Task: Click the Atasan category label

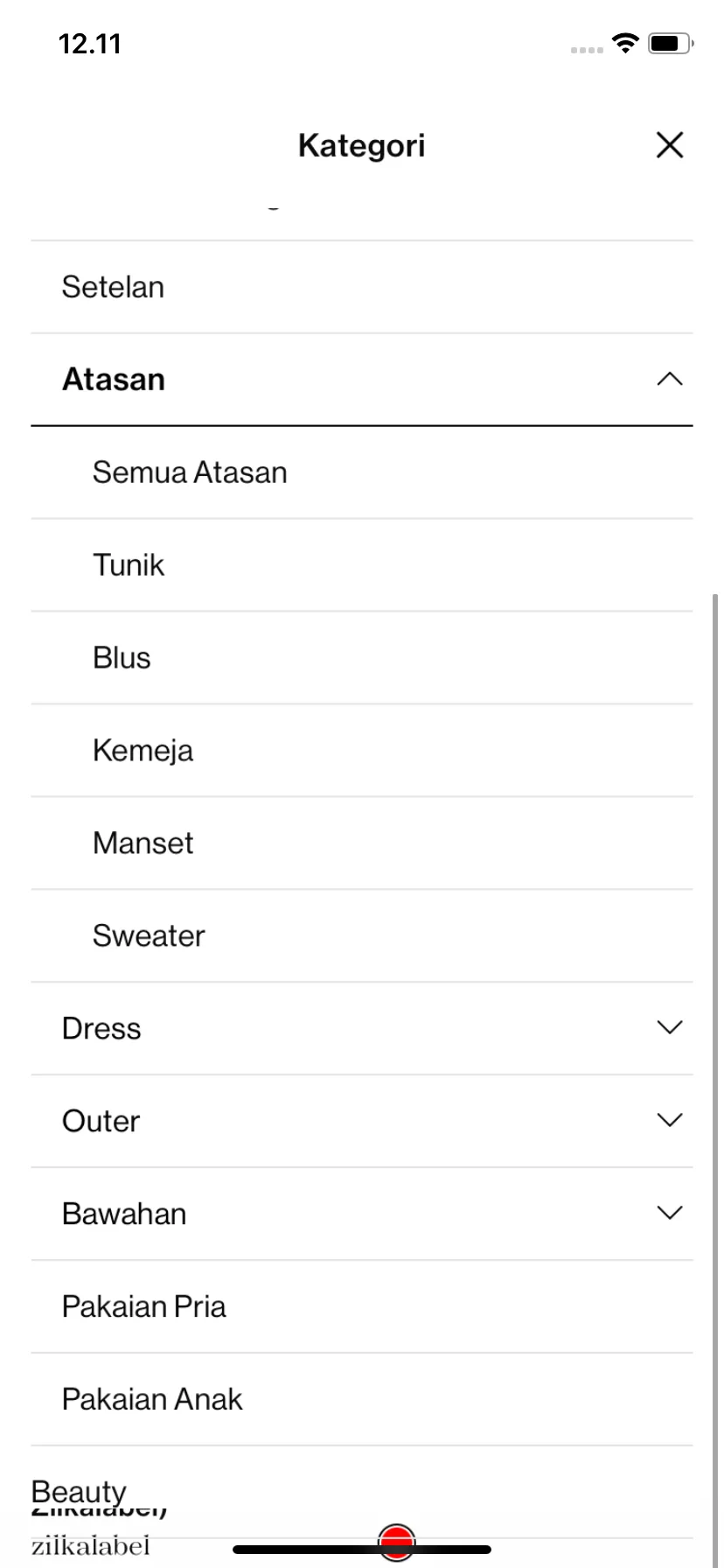Action: [114, 380]
